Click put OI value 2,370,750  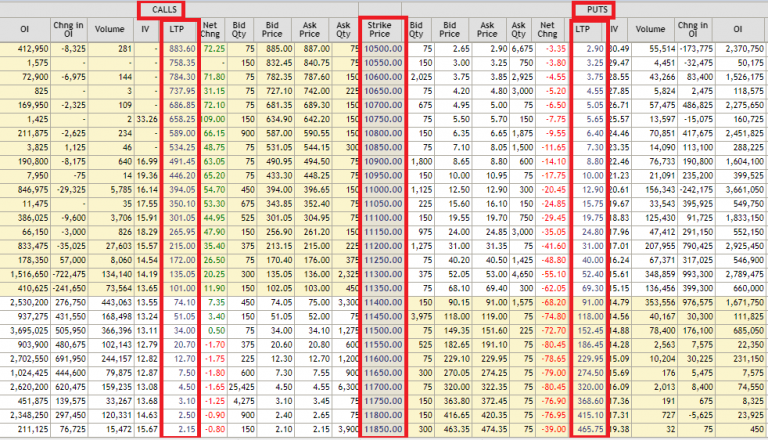click(744, 49)
